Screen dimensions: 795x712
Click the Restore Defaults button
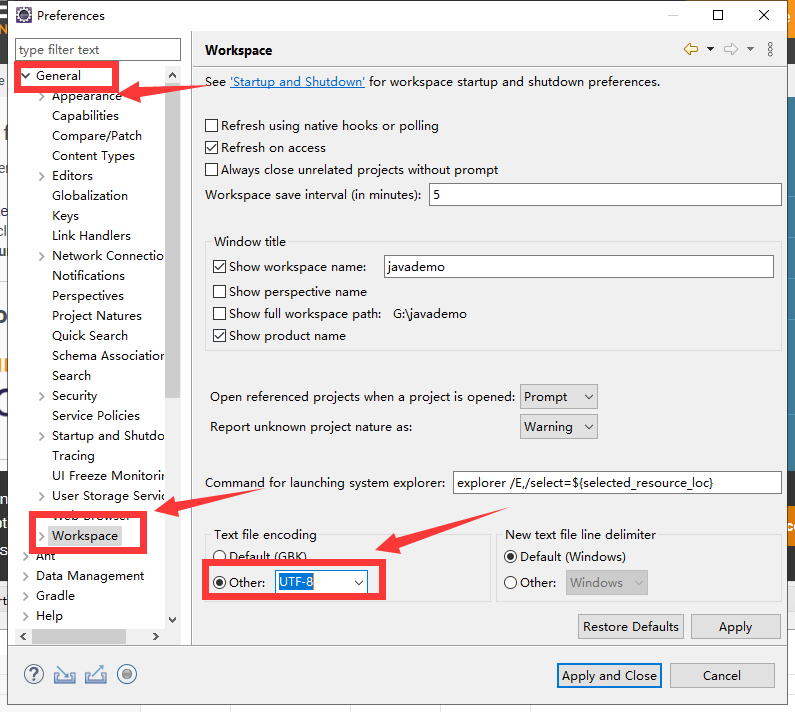pos(631,627)
